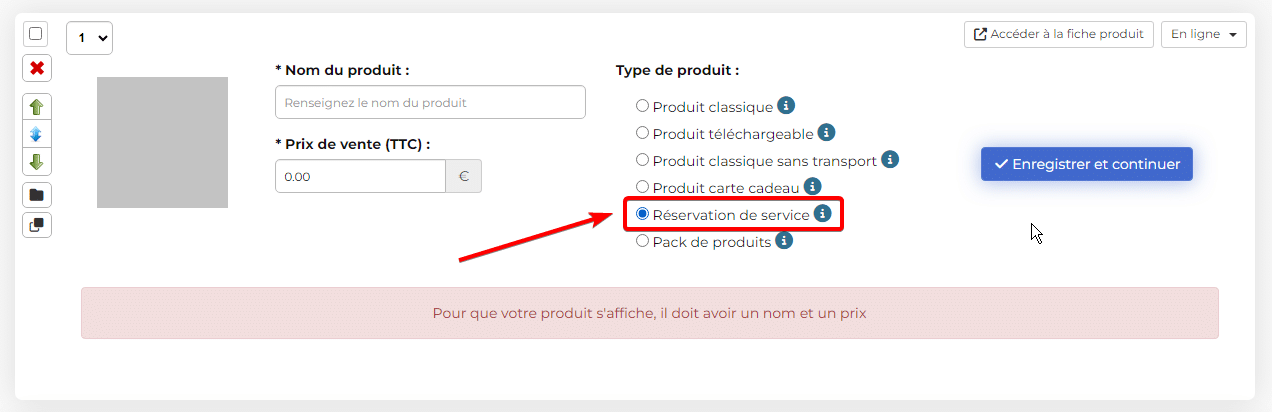Image resolution: width=1272 pixels, height=412 pixels.
Task: Show info for Pack de produits
Action: 784,240
